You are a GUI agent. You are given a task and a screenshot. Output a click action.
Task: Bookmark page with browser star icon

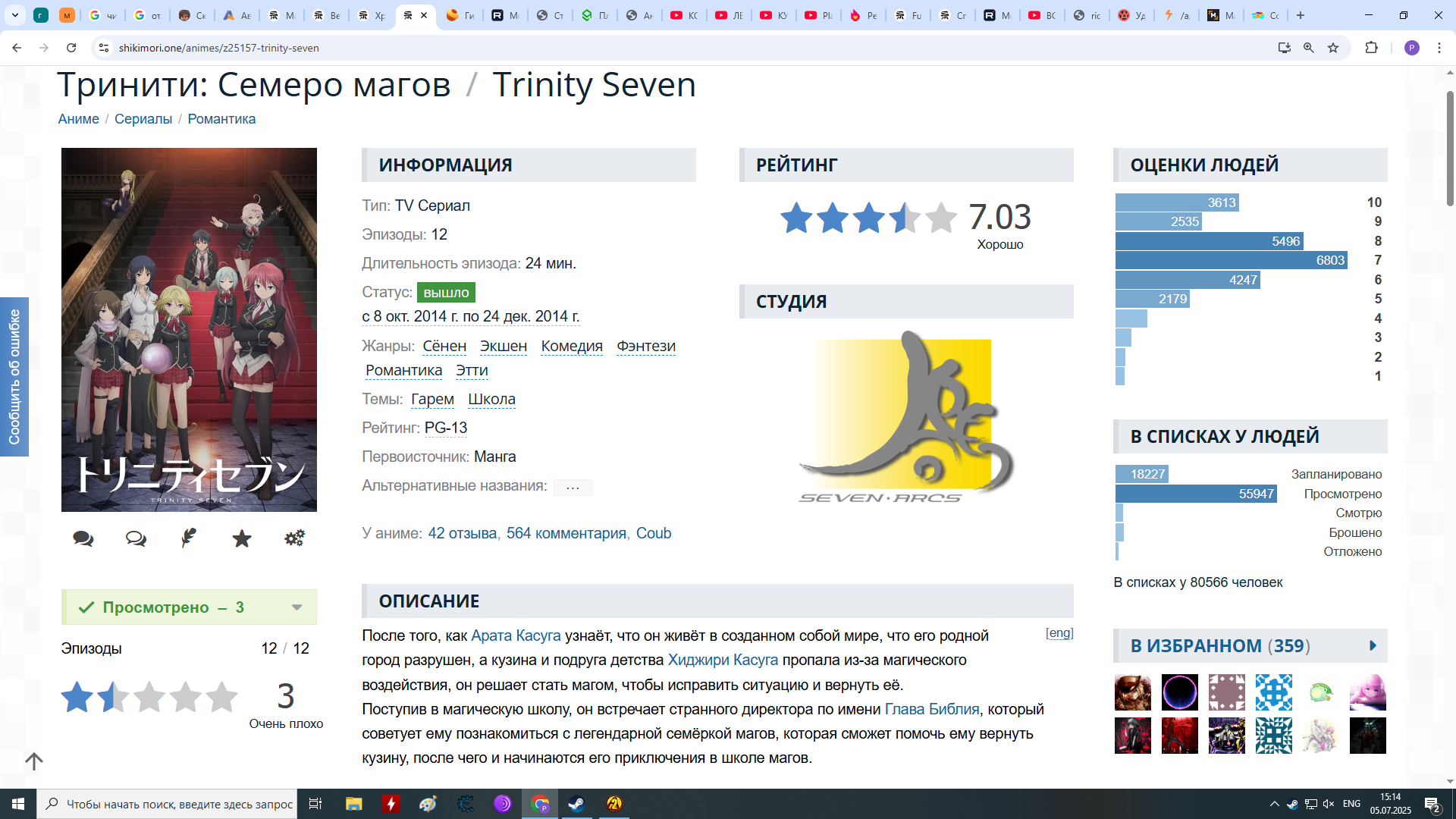pyautogui.click(x=1333, y=48)
